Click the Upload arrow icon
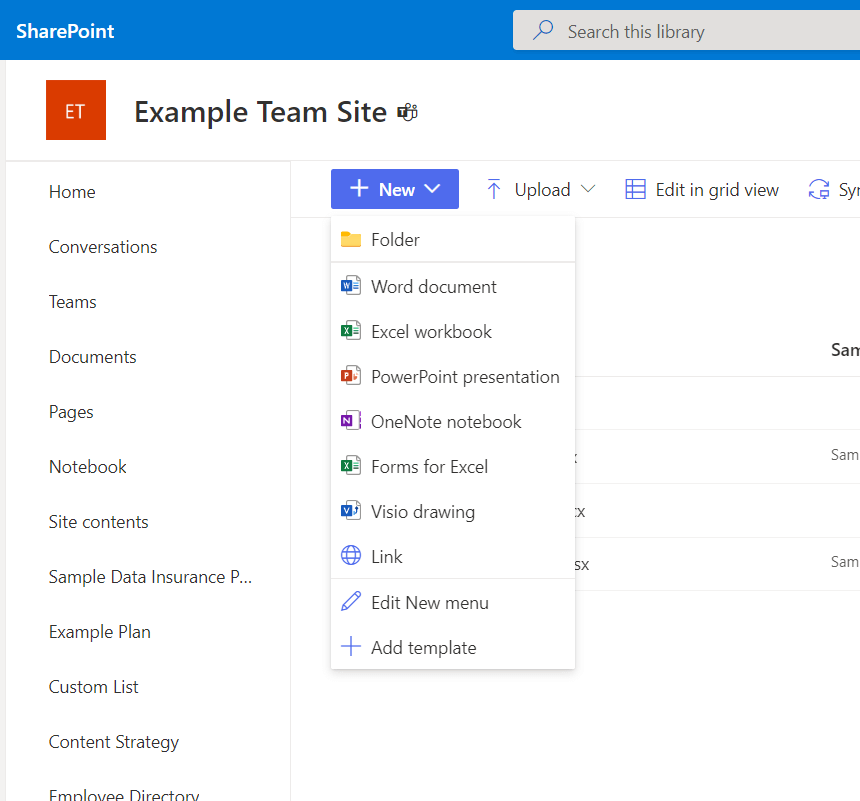This screenshot has width=860, height=801. pos(494,189)
